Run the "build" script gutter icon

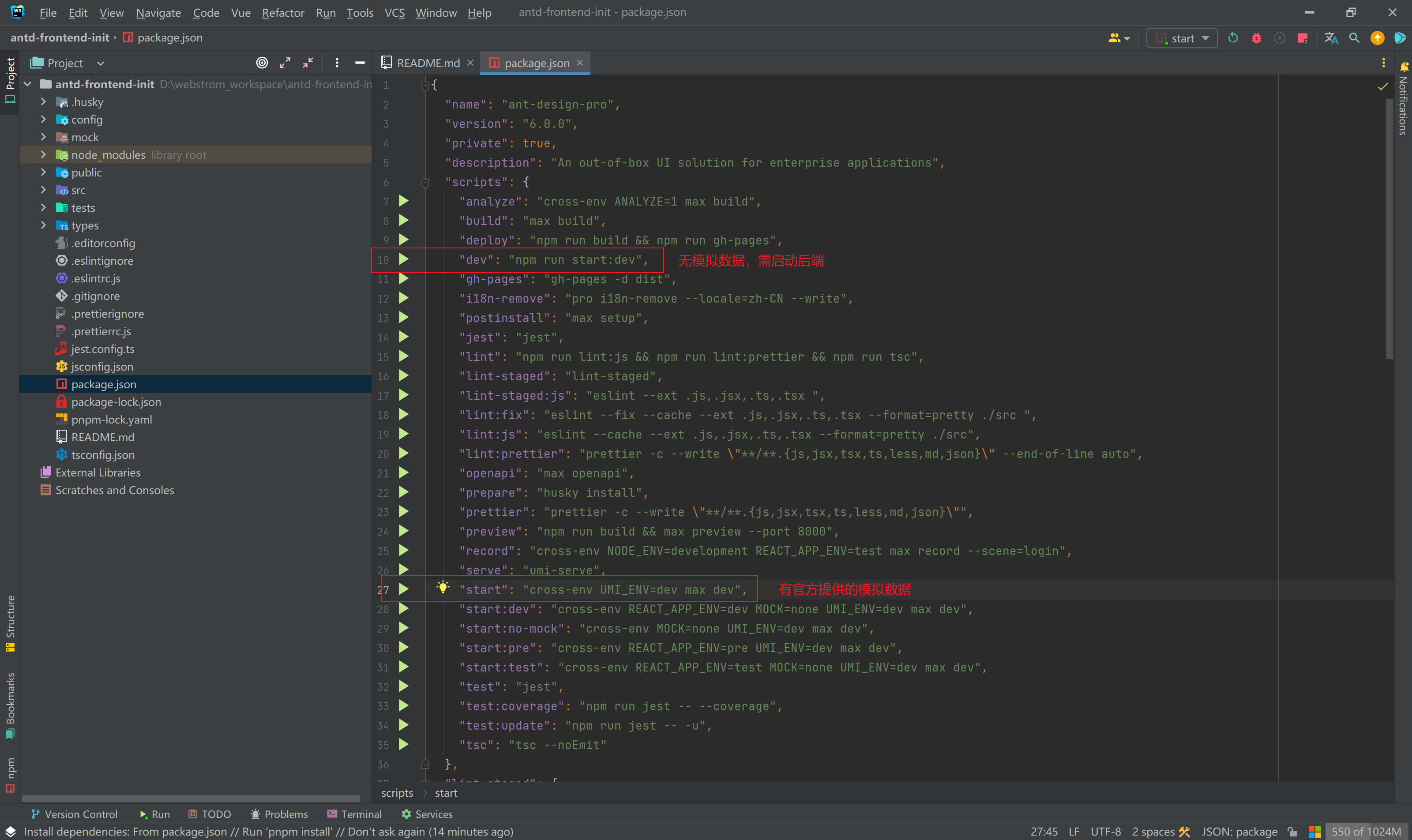coord(403,220)
